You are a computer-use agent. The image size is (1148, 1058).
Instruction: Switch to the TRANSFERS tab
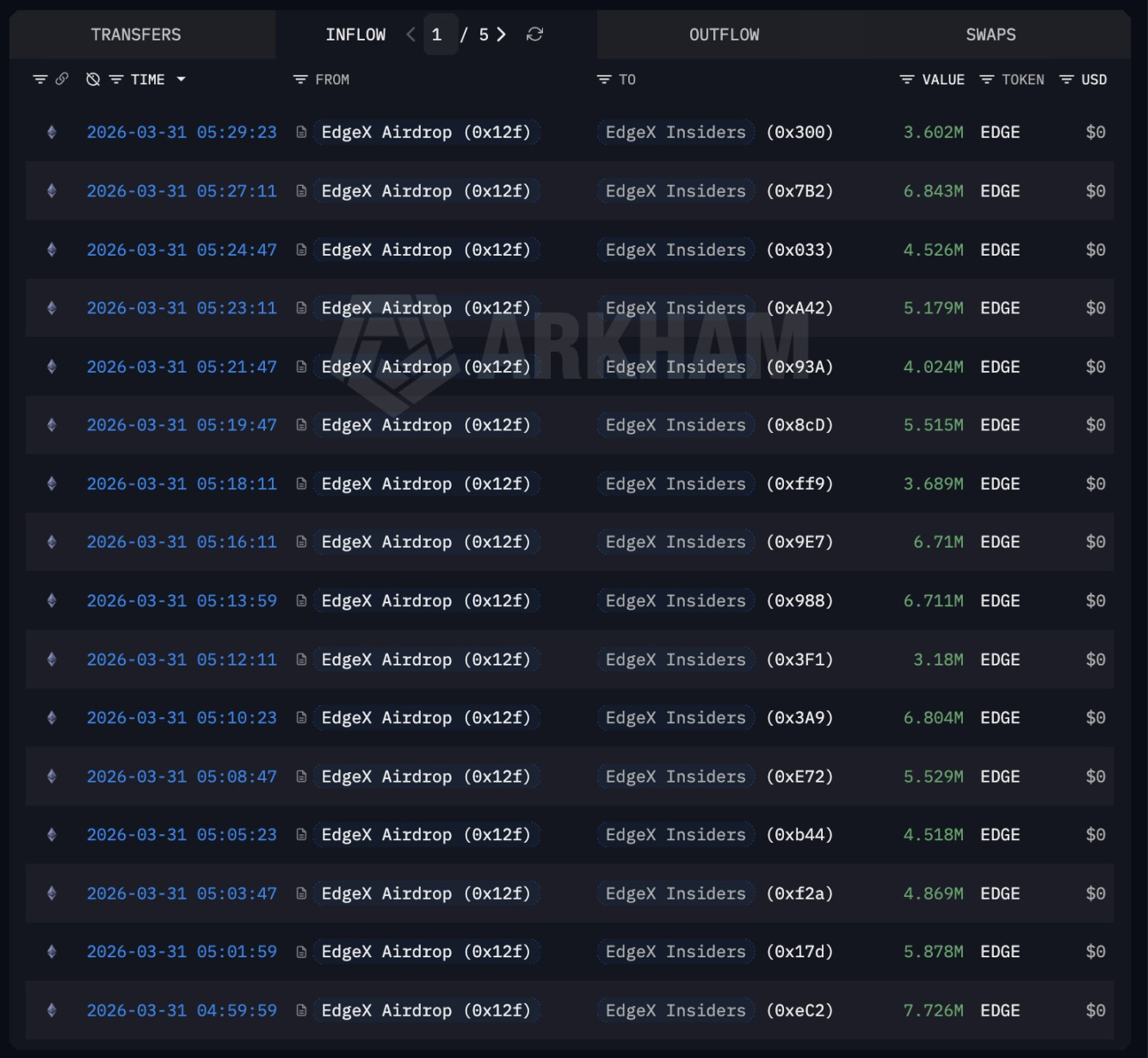(x=136, y=34)
